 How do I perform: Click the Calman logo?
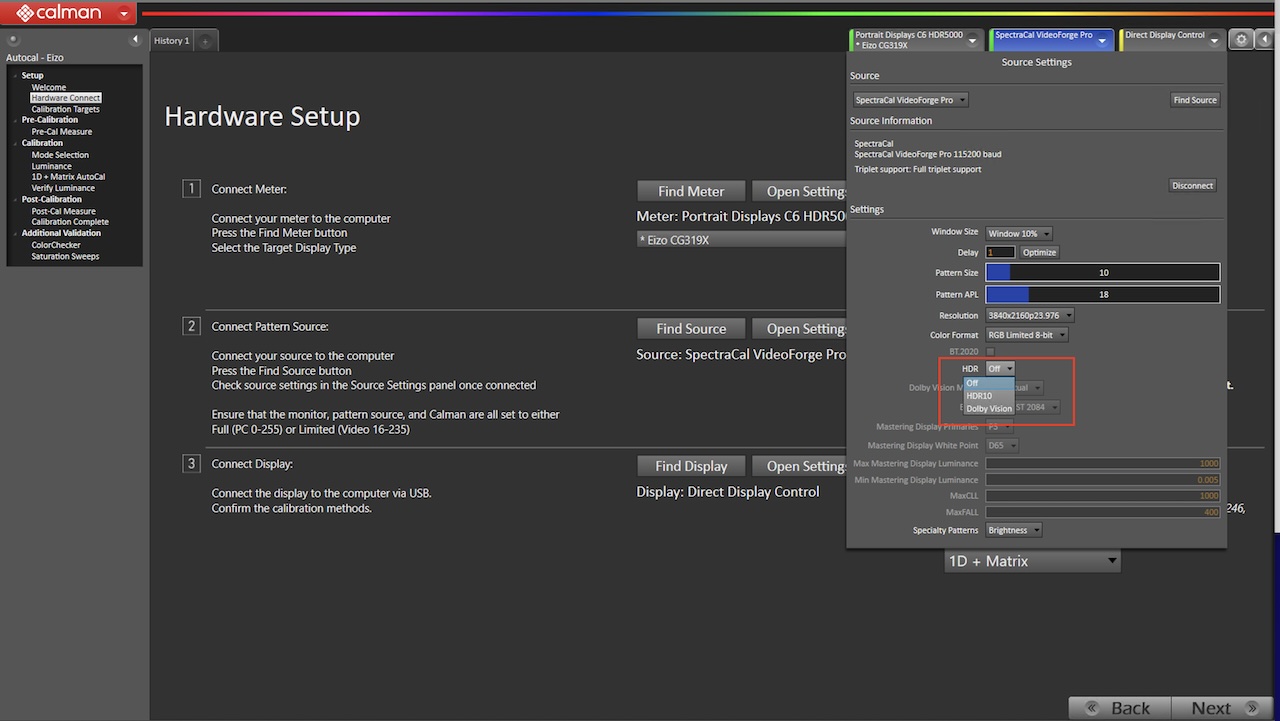[x=58, y=14]
